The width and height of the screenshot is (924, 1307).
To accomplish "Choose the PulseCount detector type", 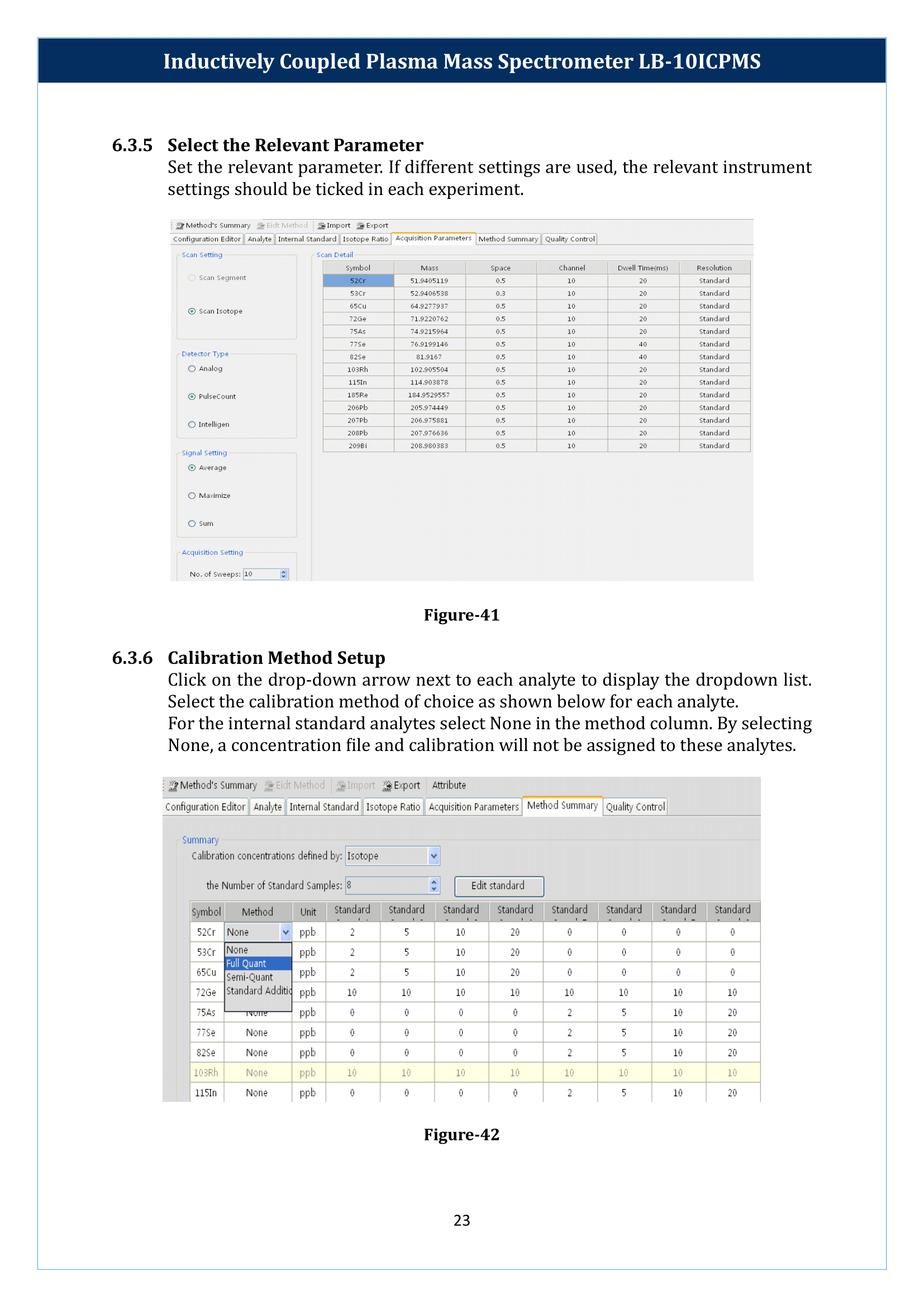I will (192, 397).
